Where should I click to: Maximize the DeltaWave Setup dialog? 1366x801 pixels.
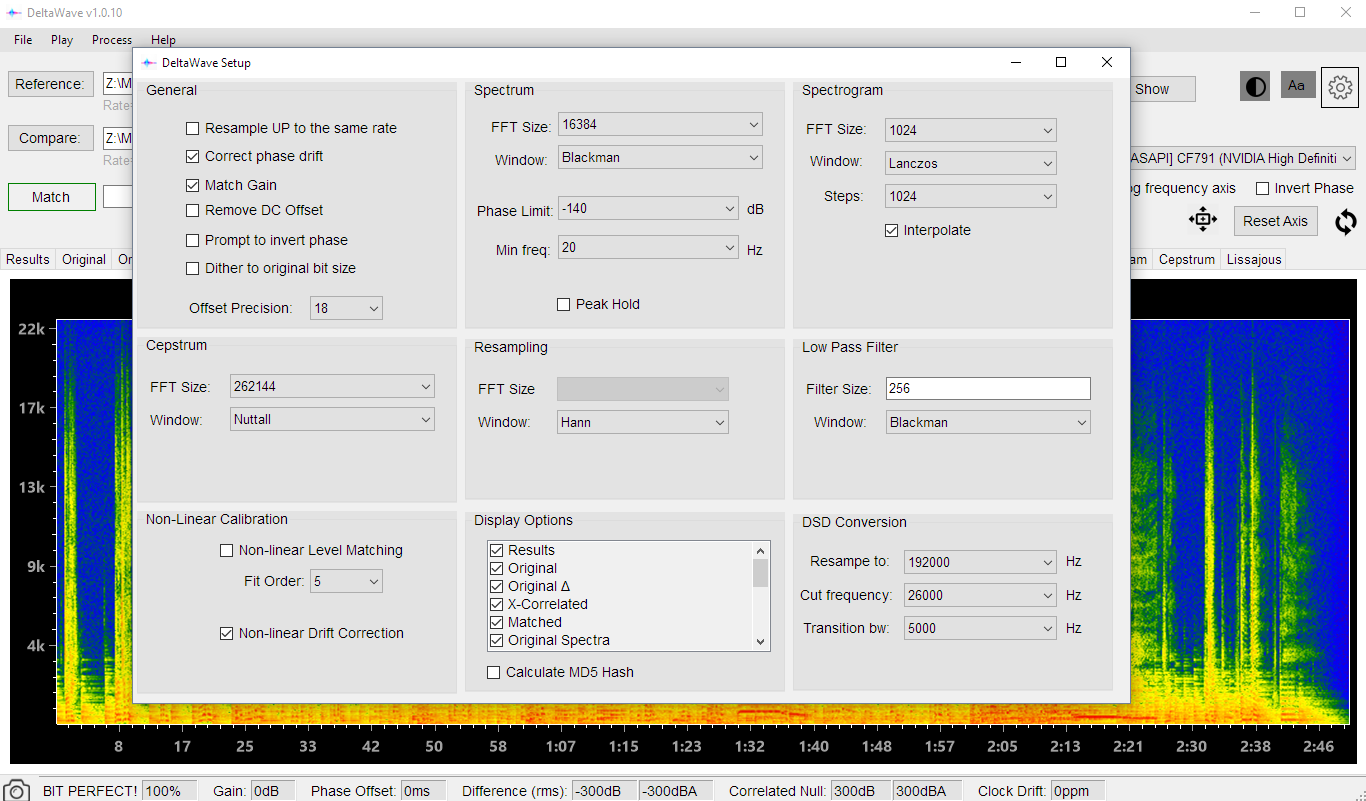(1061, 62)
